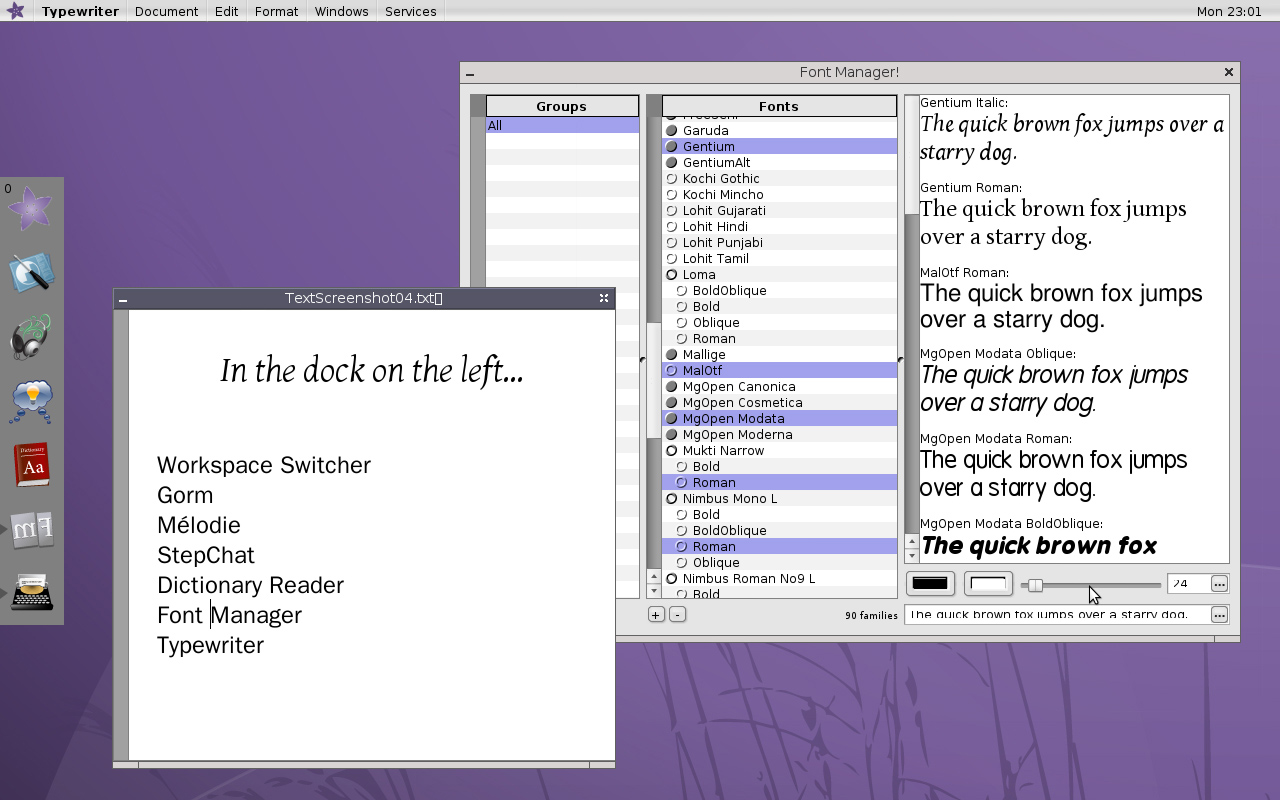Select the Gentium font family row
Viewport: 1280px width, 800px height.
(x=779, y=147)
